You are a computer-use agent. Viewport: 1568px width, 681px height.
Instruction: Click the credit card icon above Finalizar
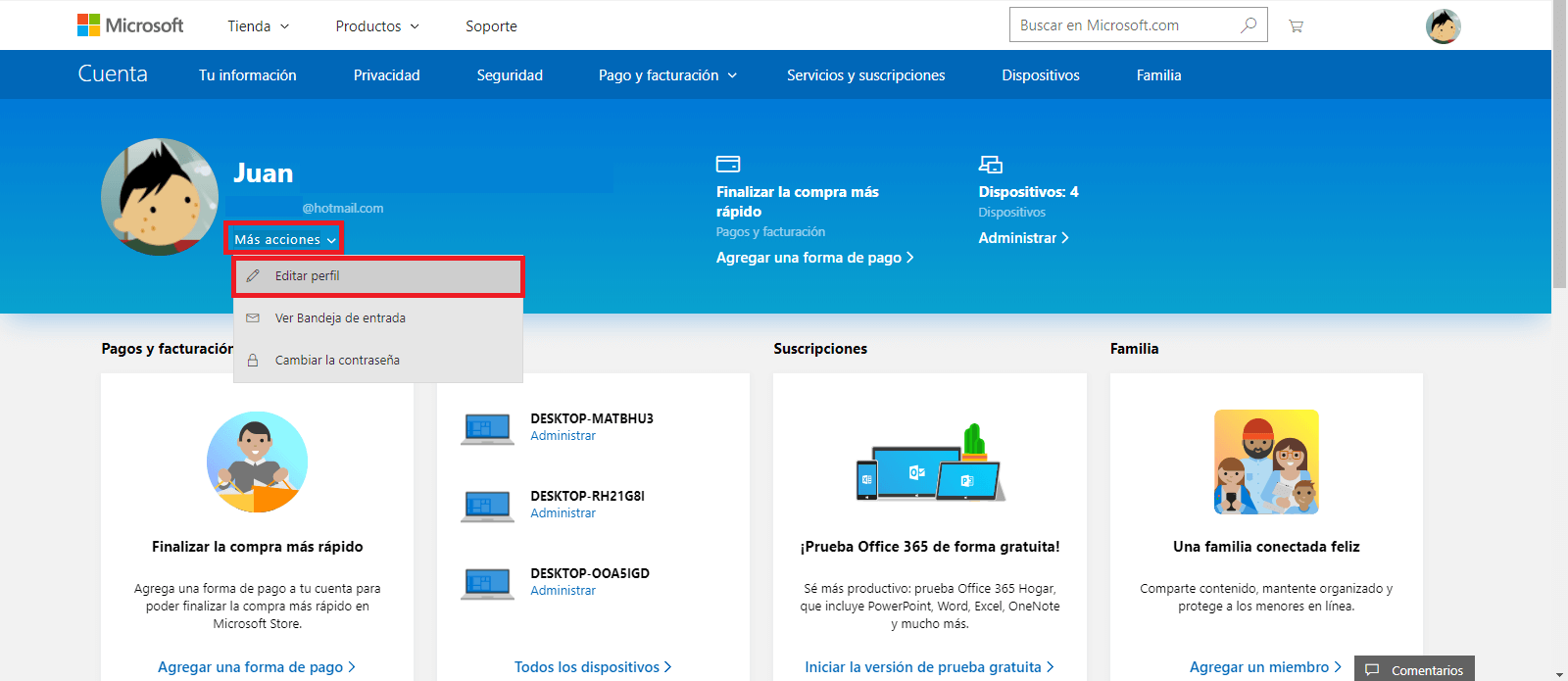[x=728, y=164]
